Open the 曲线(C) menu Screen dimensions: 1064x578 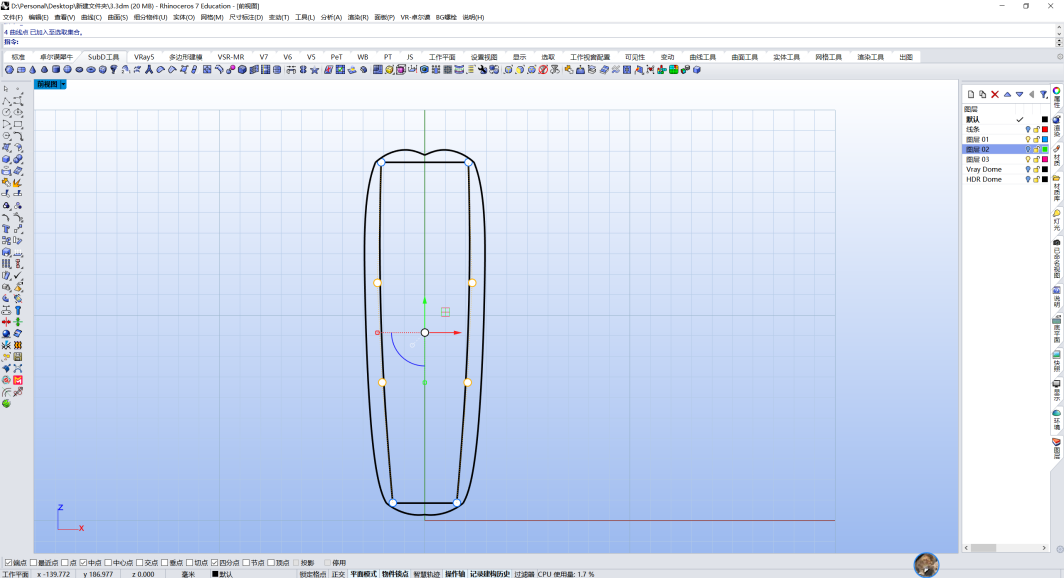point(91,17)
